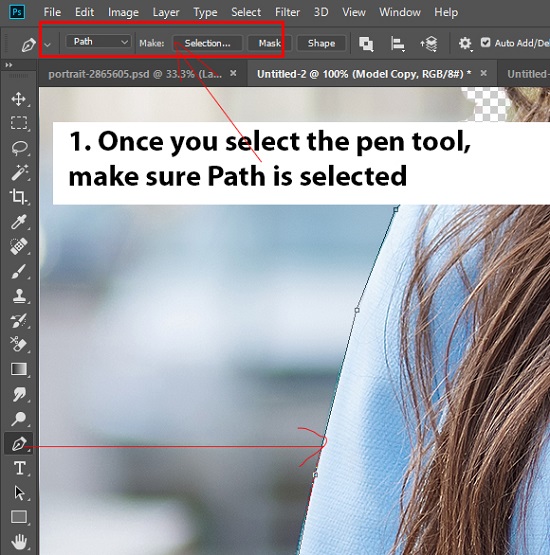Select the Hand tool
Viewport: 550px width, 555px height.
point(18,542)
